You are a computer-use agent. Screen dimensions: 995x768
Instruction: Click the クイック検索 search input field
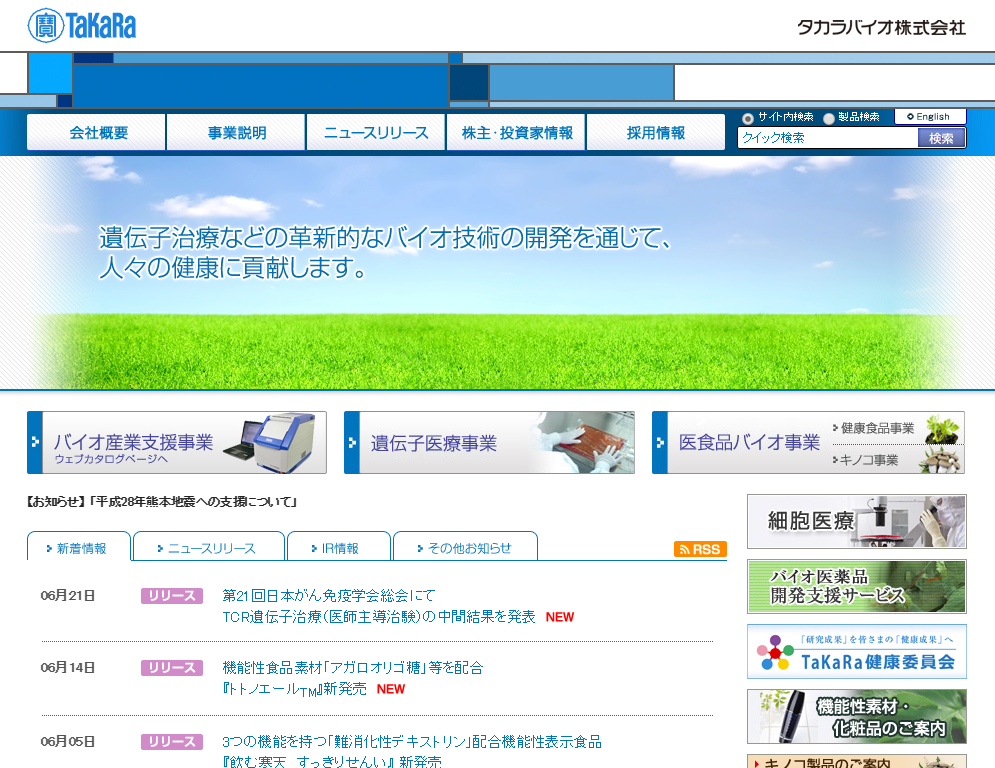coord(827,138)
